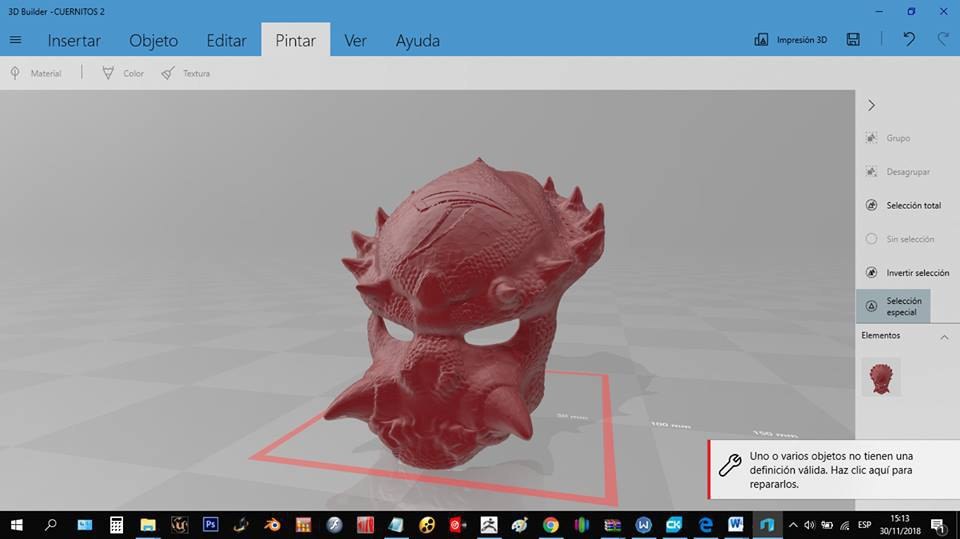Click Invertir selección

tap(907, 273)
